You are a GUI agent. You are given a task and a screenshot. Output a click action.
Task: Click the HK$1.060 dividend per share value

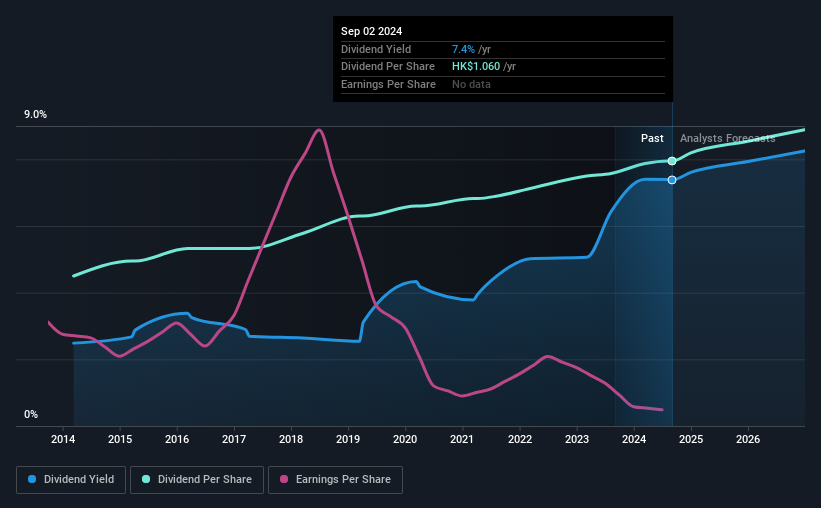coord(476,67)
